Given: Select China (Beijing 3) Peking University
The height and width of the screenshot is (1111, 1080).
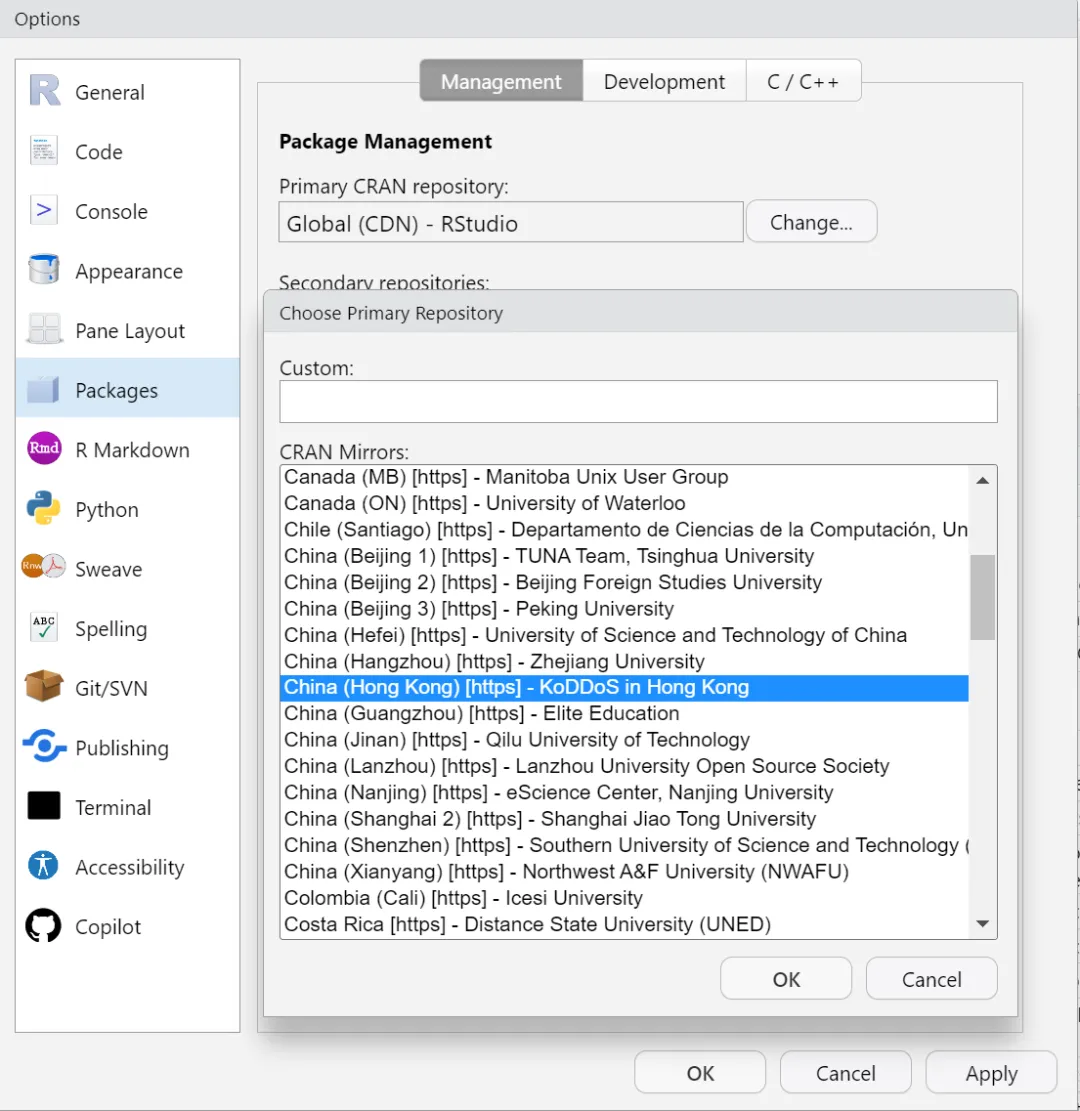Looking at the screenshot, I should pos(624,609).
